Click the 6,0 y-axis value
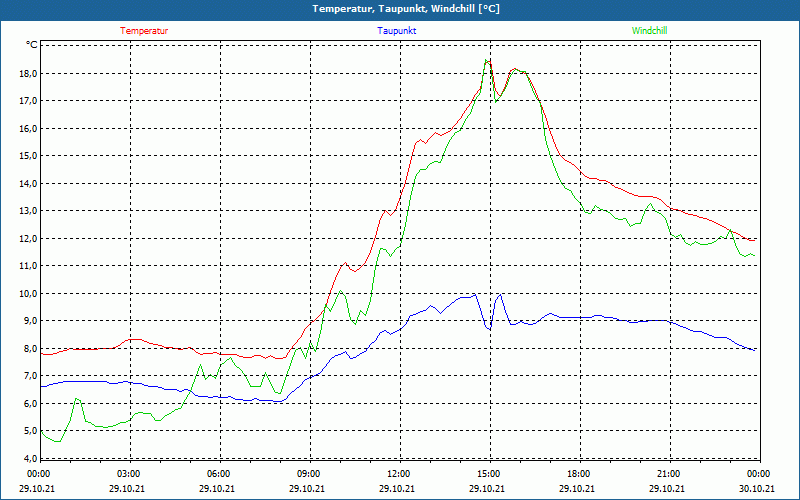Image resolution: width=800 pixels, height=500 pixels. [x=31, y=403]
